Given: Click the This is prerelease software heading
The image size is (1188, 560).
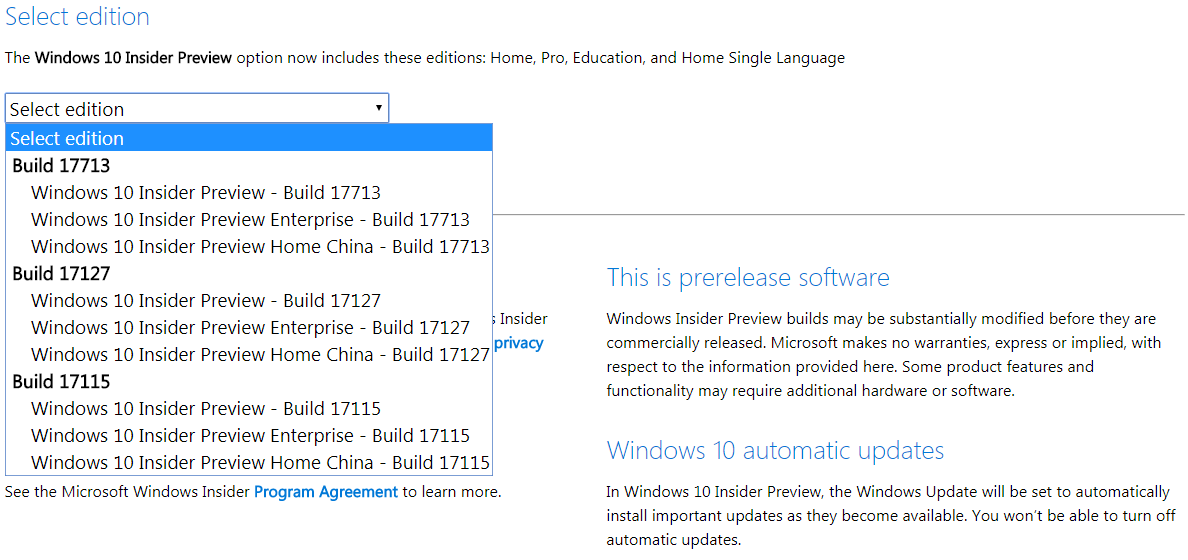Looking at the screenshot, I should 748,277.
